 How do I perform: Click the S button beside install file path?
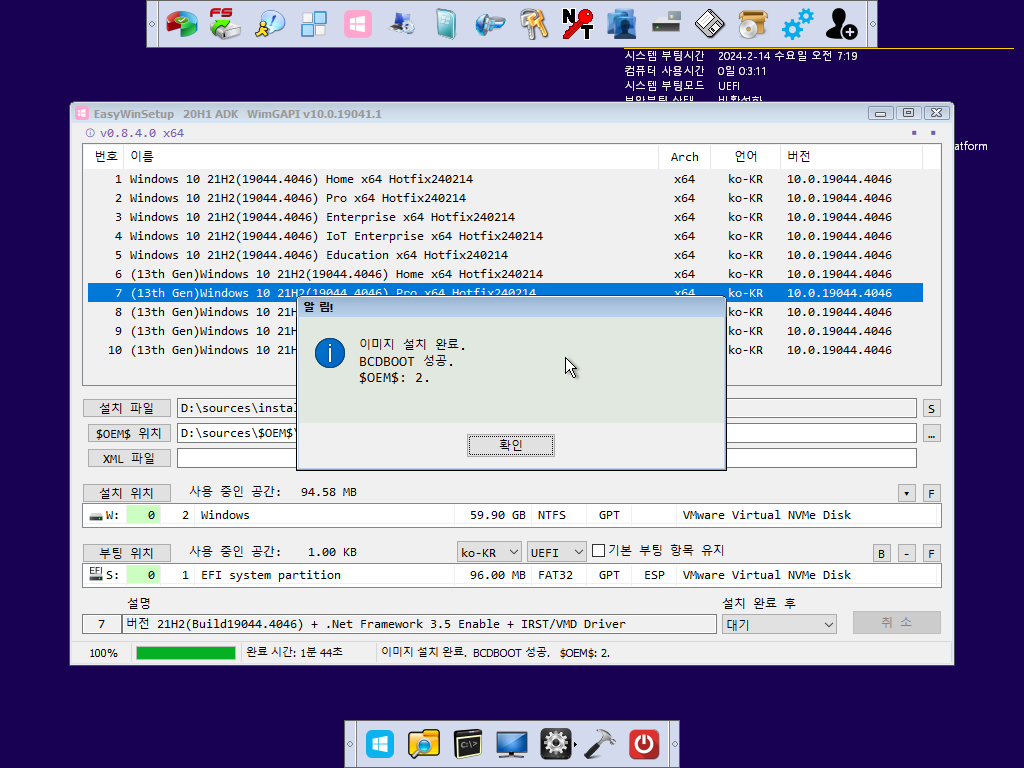(x=931, y=409)
